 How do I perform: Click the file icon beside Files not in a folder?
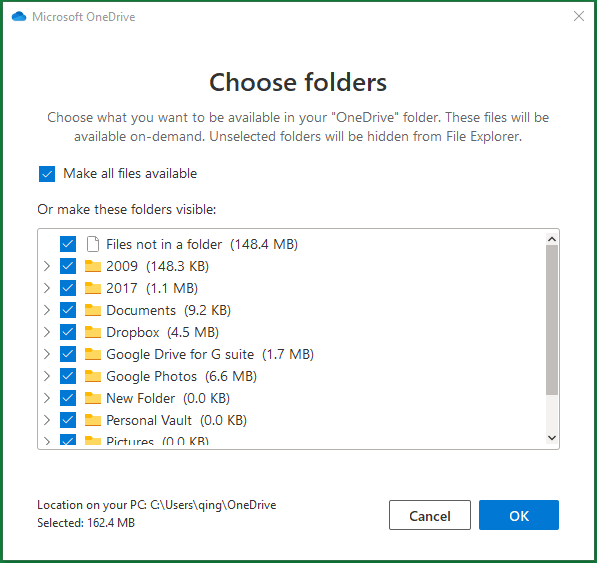pyautogui.click(x=93, y=244)
